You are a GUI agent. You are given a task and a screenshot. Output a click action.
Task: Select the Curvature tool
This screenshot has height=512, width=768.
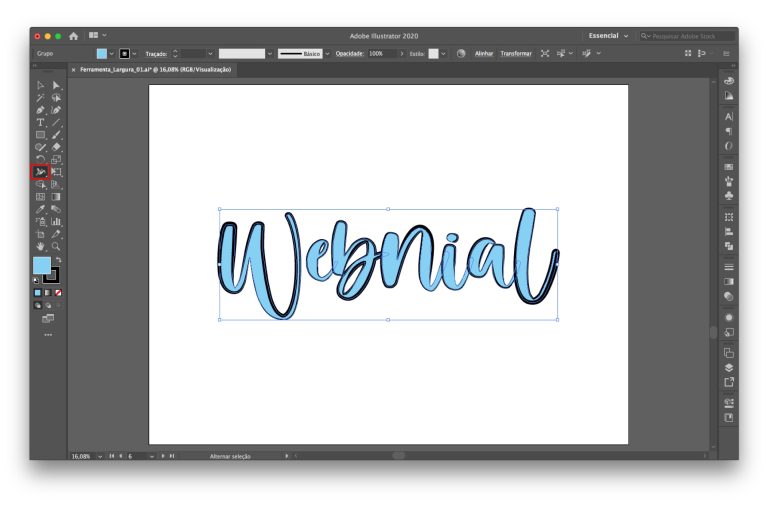[56, 110]
